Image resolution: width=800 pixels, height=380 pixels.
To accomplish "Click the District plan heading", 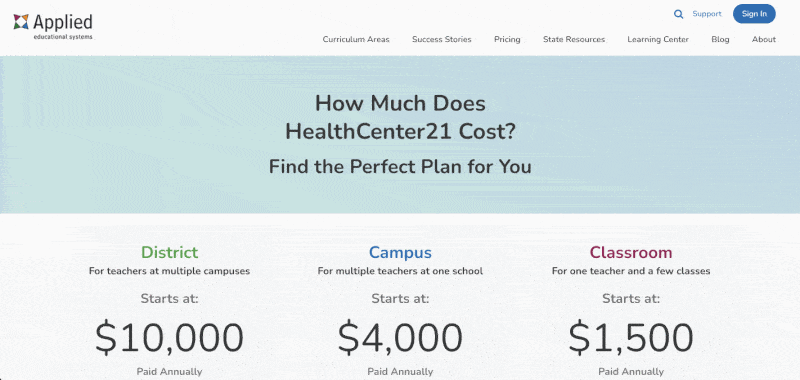I will pos(169,252).
